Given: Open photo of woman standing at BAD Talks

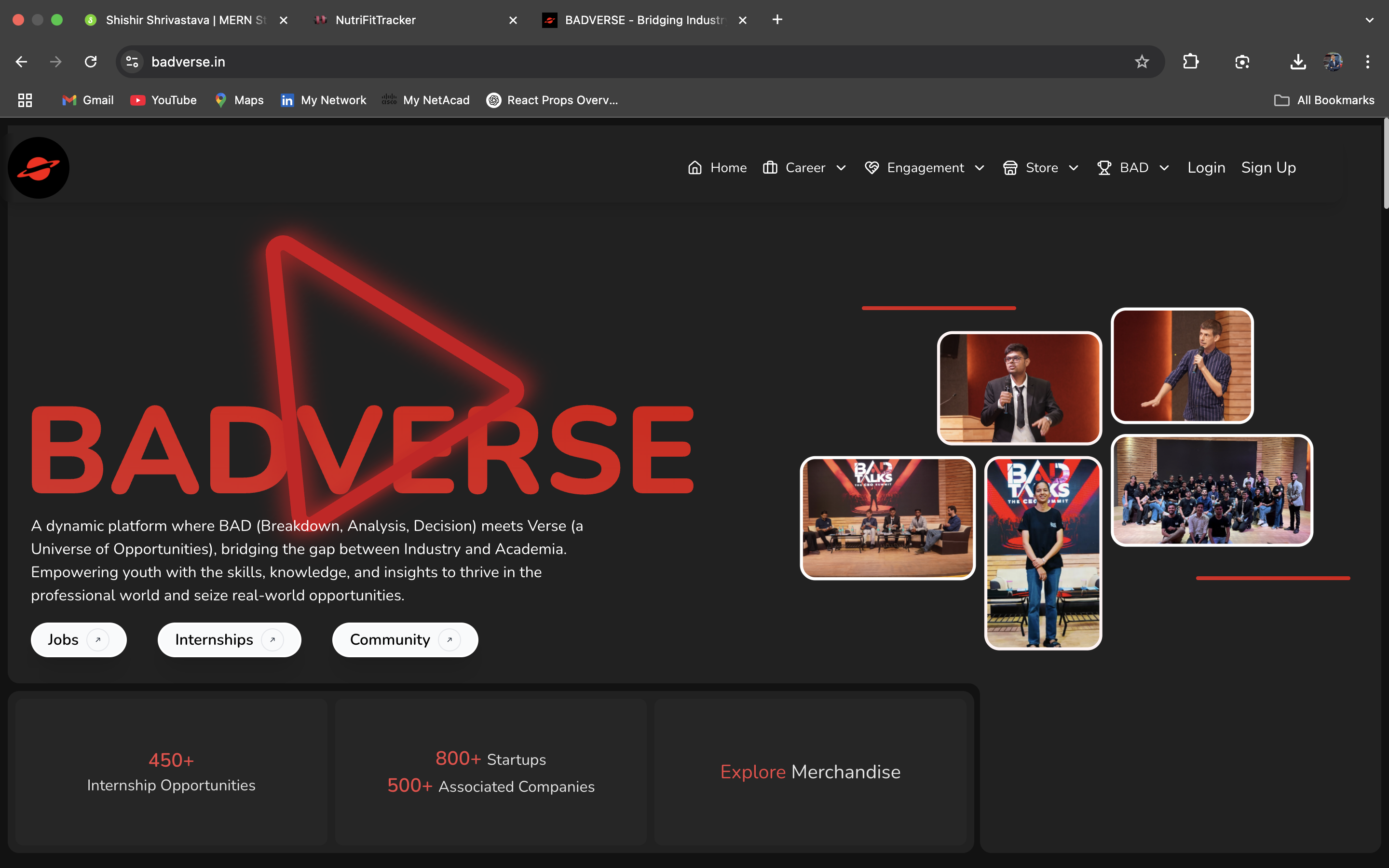Looking at the screenshot, I should point(1043,553).
